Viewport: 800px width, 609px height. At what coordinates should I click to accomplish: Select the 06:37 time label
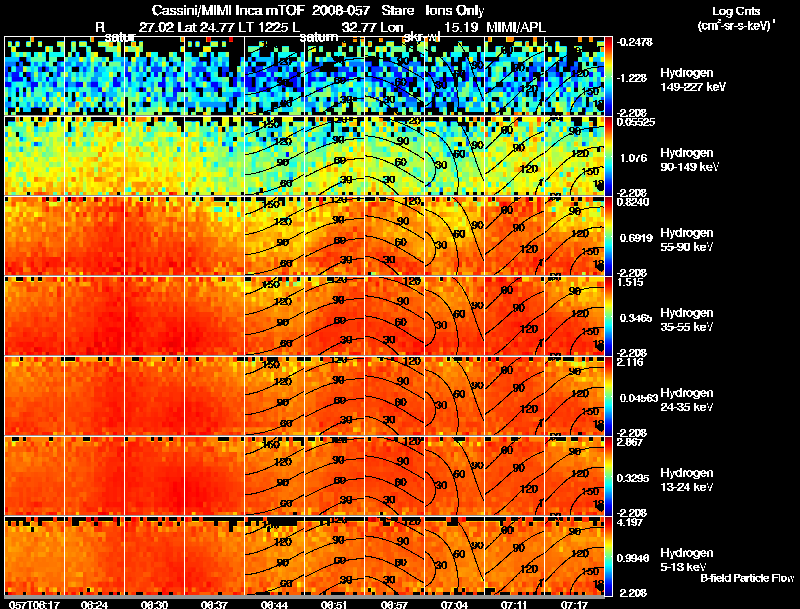point(213,604)
